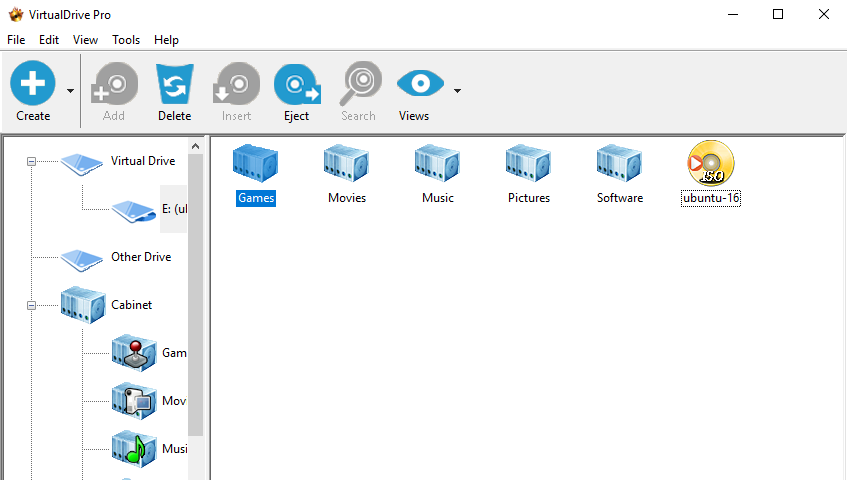847x480 pixels.
Task: Click the Mov tree label under Cabinet
Action: (x=174, y=401)
